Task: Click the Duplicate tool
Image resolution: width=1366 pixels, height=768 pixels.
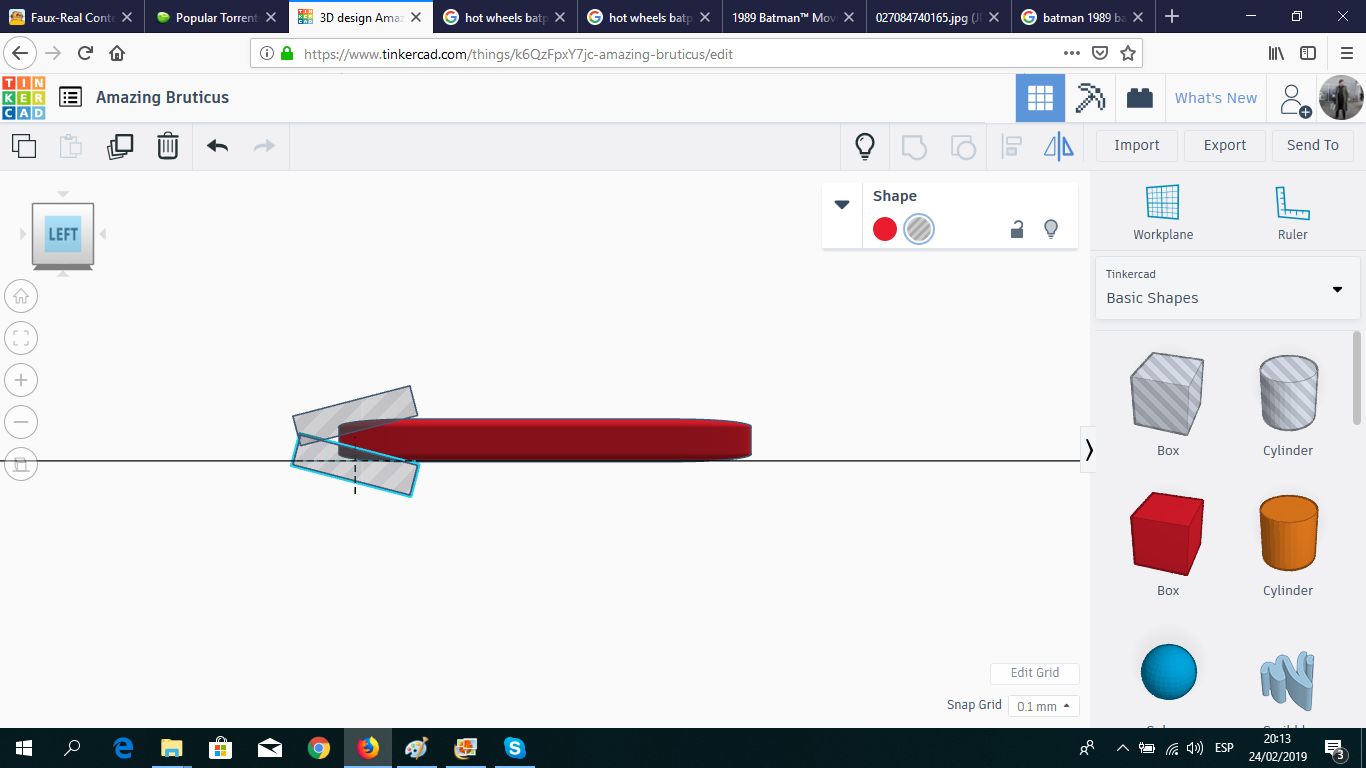Action: click(x=120, y=146)
